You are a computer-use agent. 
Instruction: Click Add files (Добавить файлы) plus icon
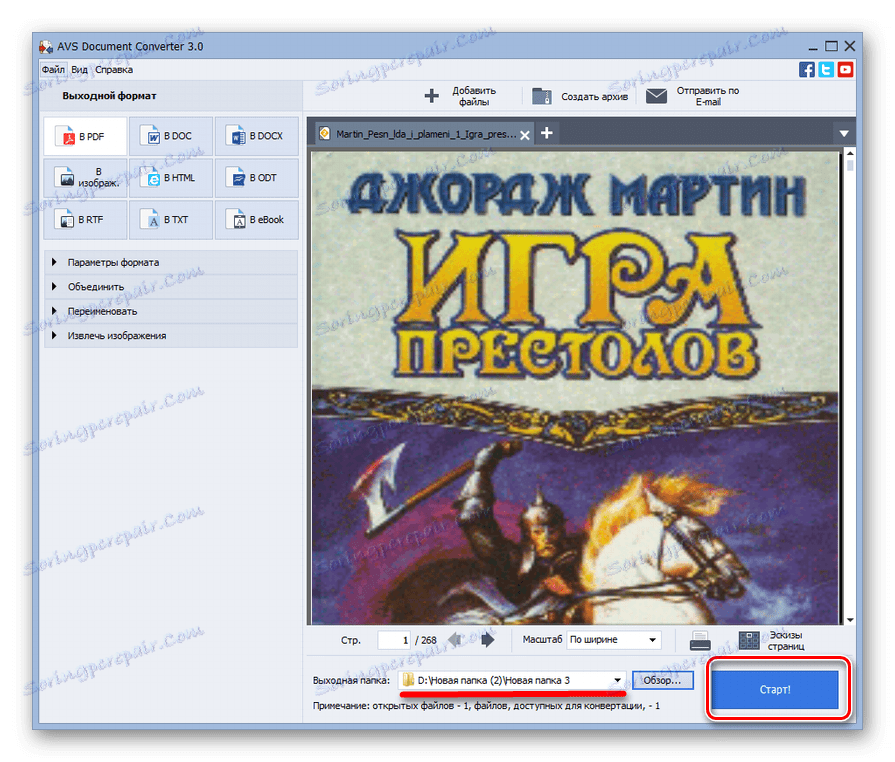(432, 96)
